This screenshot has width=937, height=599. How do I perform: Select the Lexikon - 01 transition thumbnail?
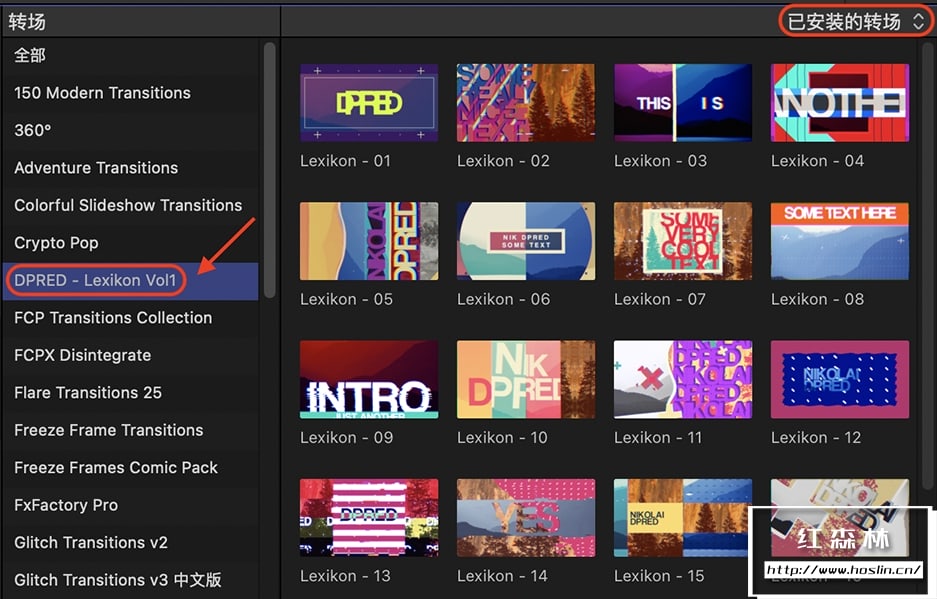pos(369,103)
